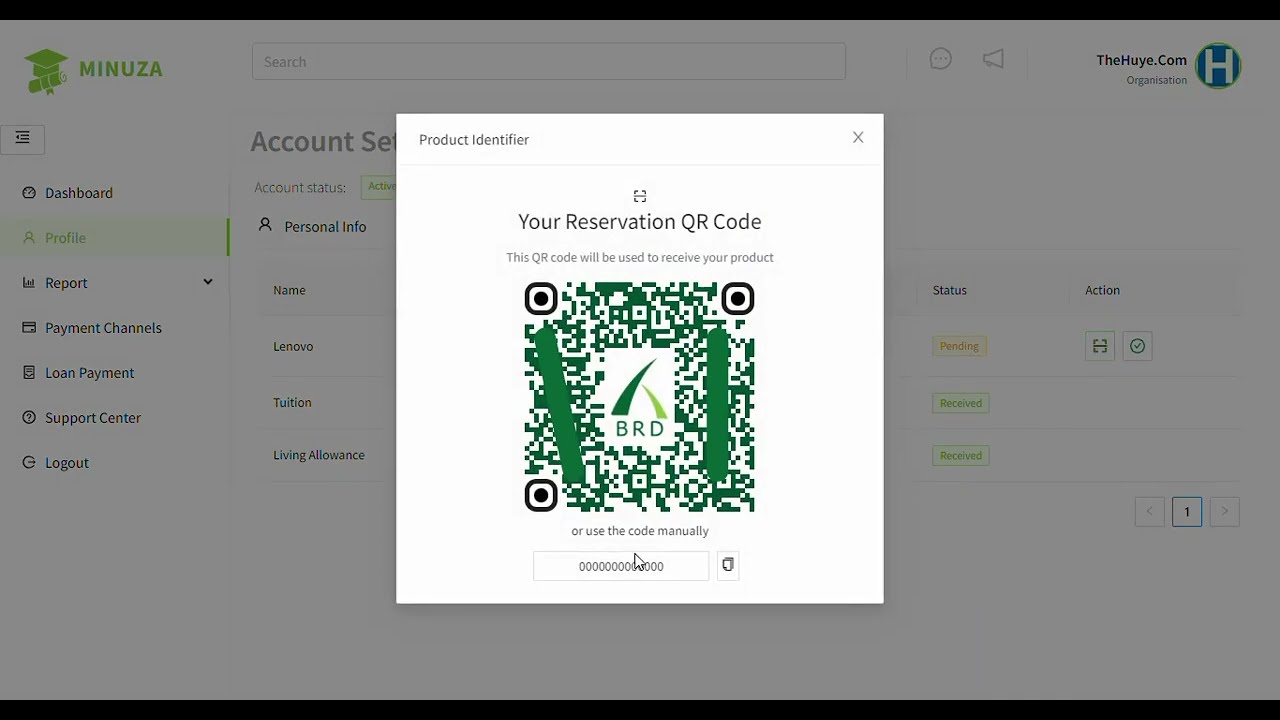Show QR code for Lenovo row
The width and height of the screenshot is (1280, 720).
(x=1100, y=346)
